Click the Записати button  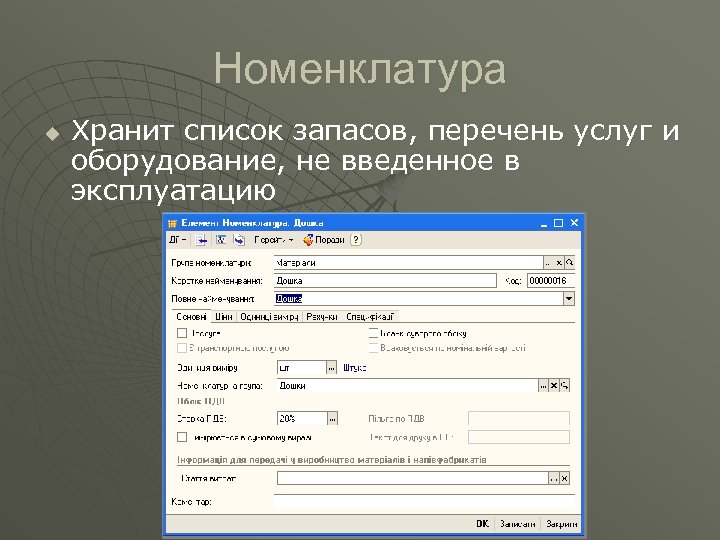(x=518, y=524)
